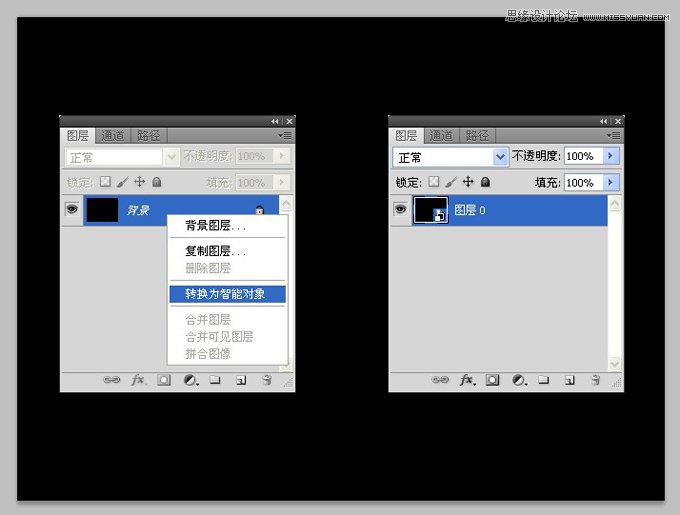
Task: Click 背景 layer thumbnail
Action: point(102,210)
